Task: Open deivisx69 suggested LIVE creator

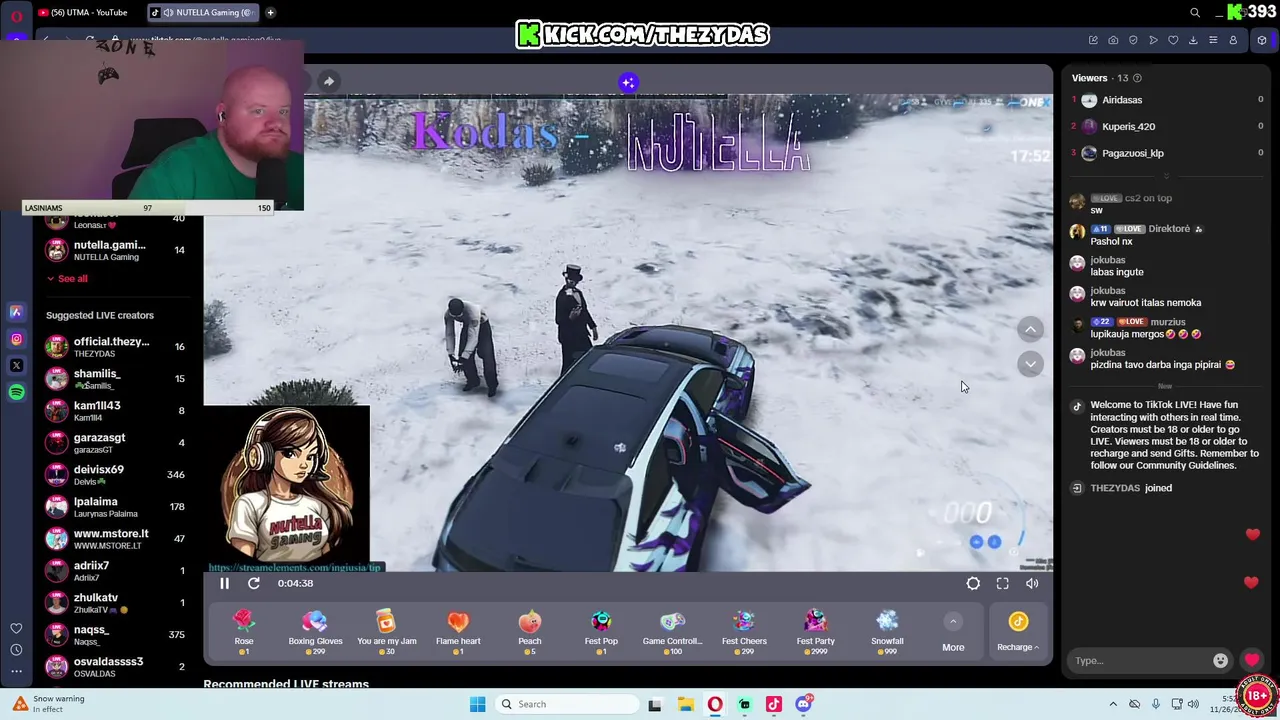Action: pos(115,475)
